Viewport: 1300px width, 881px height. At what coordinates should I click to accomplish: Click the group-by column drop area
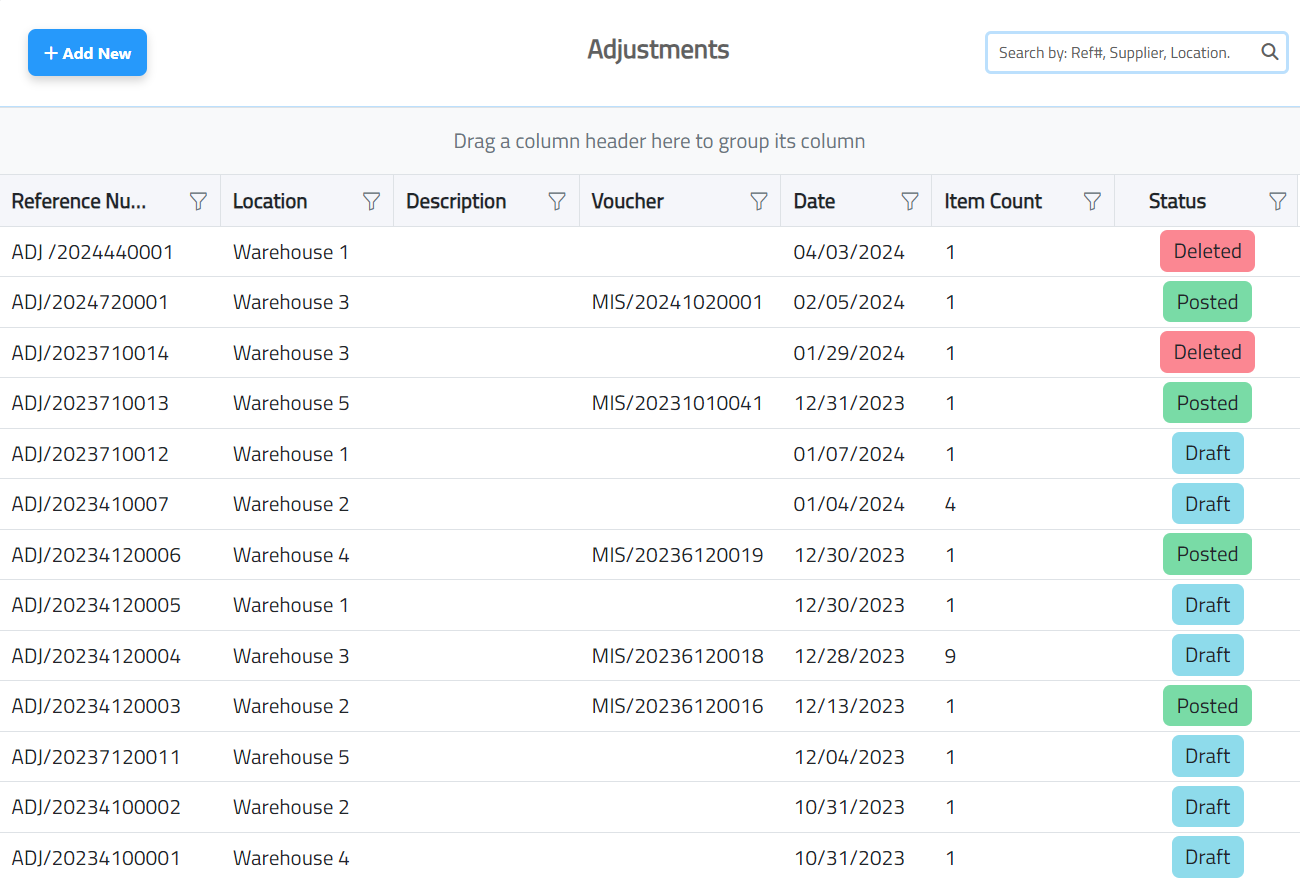coord(659,141)
